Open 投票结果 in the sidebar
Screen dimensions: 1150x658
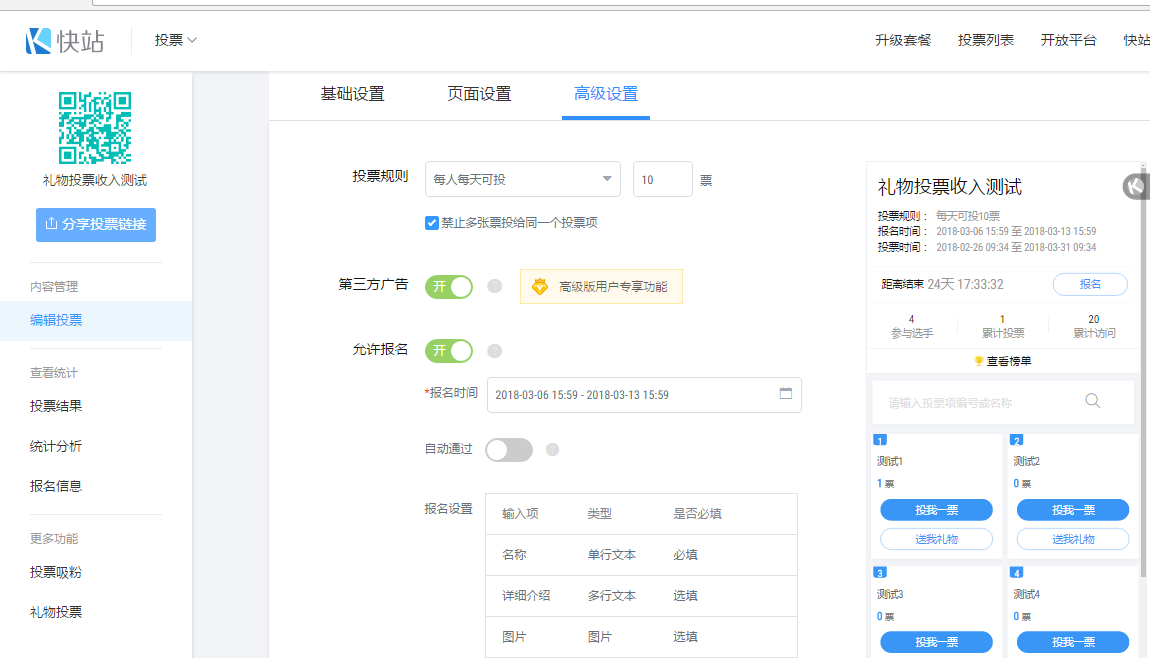point(56,406)
